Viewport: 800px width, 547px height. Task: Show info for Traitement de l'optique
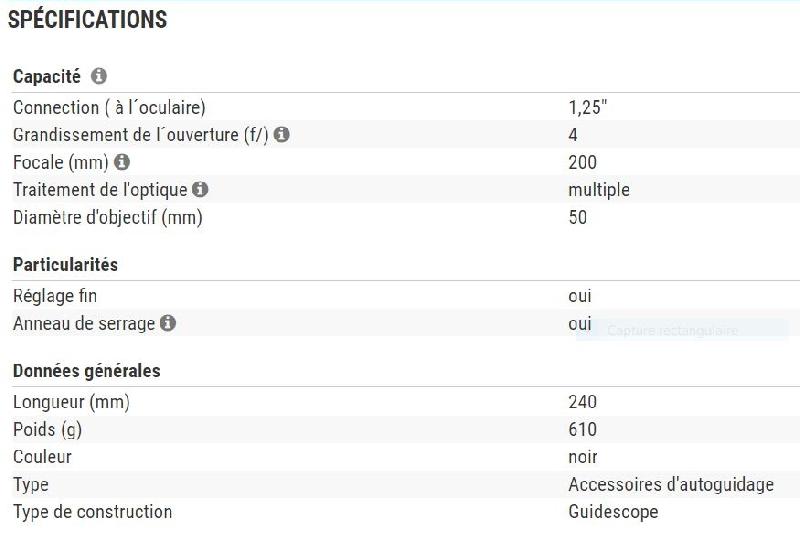[x=200, y=189]
